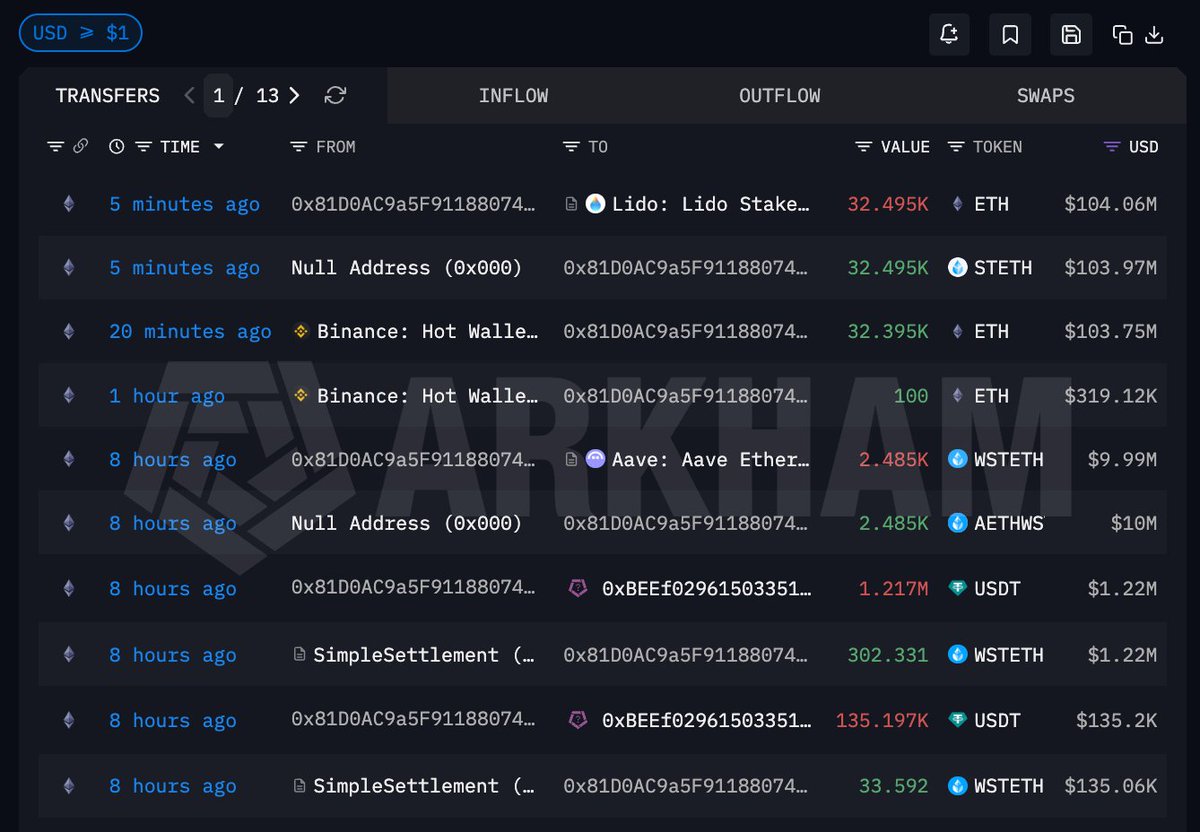Open the TOKEN column filter
1200x832 pixels.
click(x=955, y=147)
